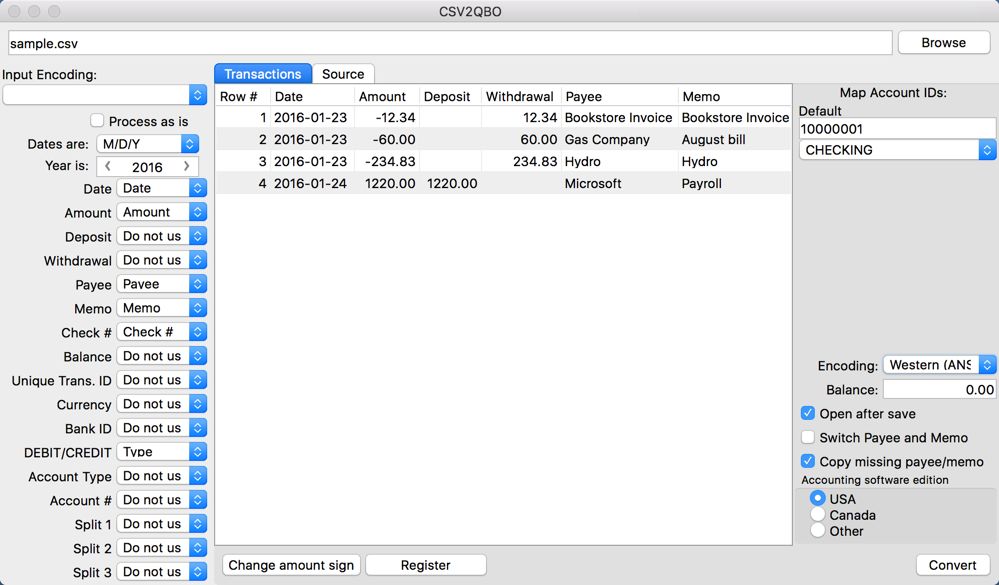
Task: Click the Browse button
Action: coord(944,43)
